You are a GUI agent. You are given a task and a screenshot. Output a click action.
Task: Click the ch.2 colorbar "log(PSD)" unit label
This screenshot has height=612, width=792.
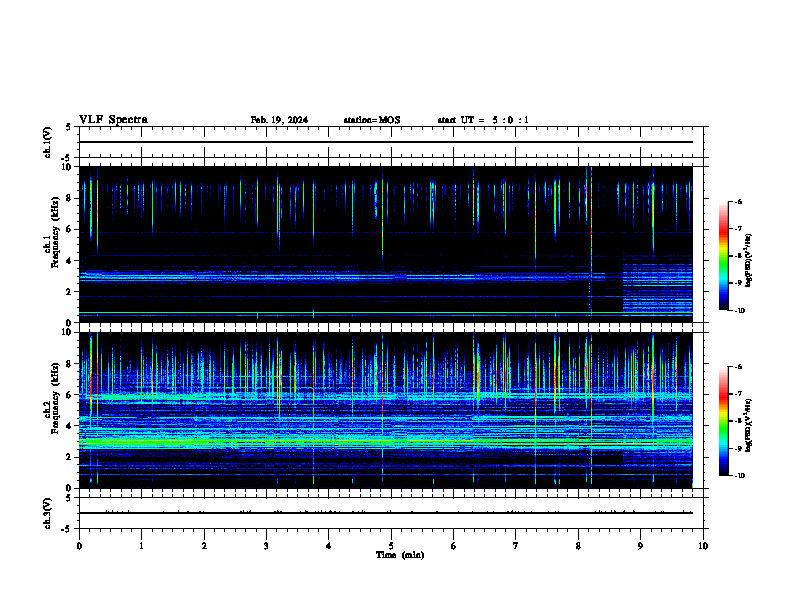pyautogui.click(x=749, y=426)
